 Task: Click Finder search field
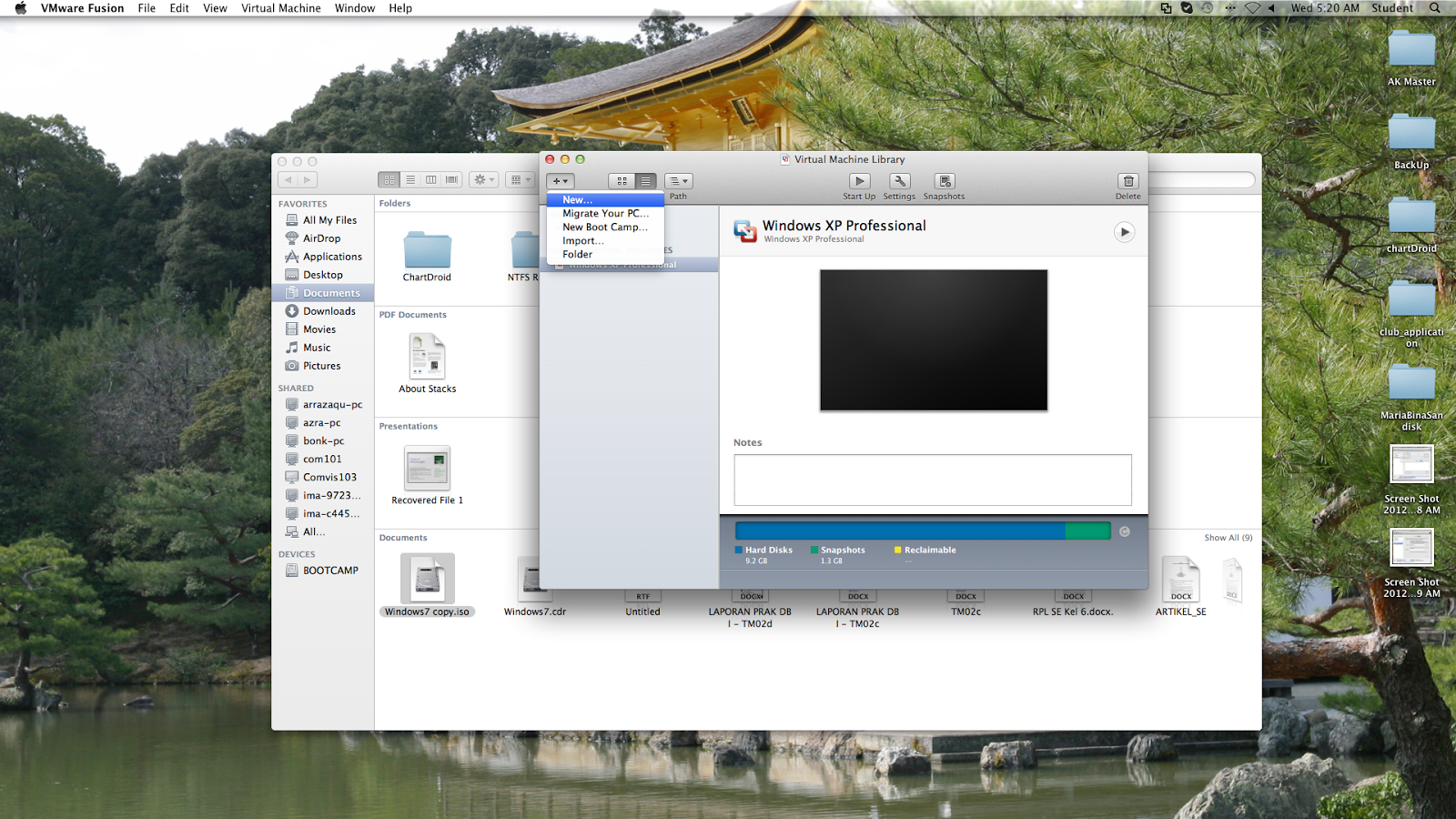click(x=1201, y=180)
